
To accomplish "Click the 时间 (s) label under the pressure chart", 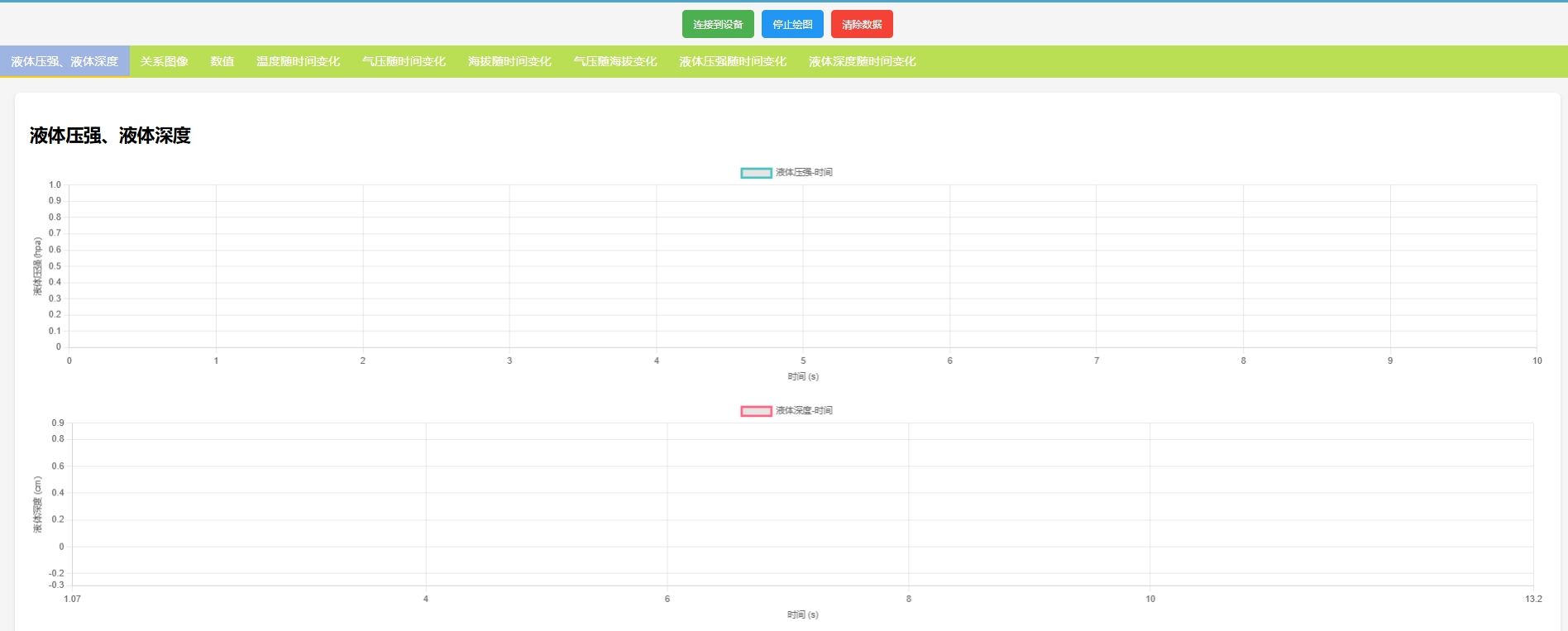I will coord(802,376).
